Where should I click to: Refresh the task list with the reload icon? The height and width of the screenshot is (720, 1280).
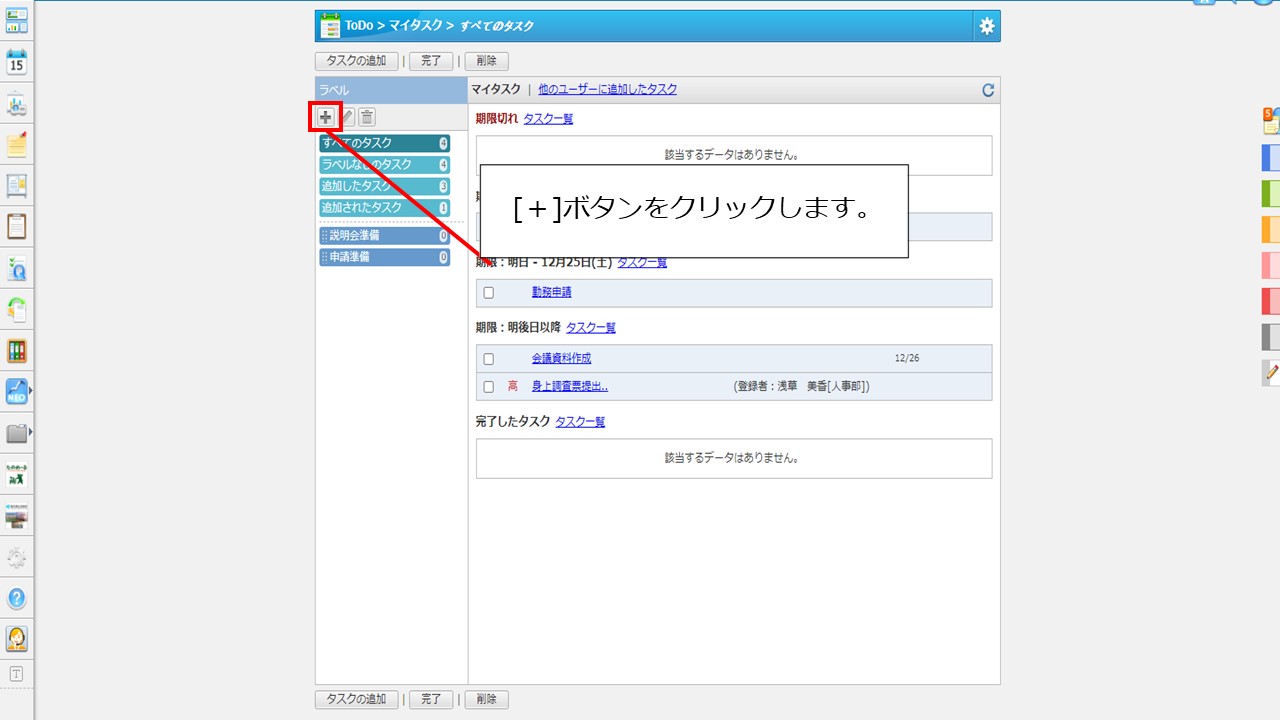point(988,90)
